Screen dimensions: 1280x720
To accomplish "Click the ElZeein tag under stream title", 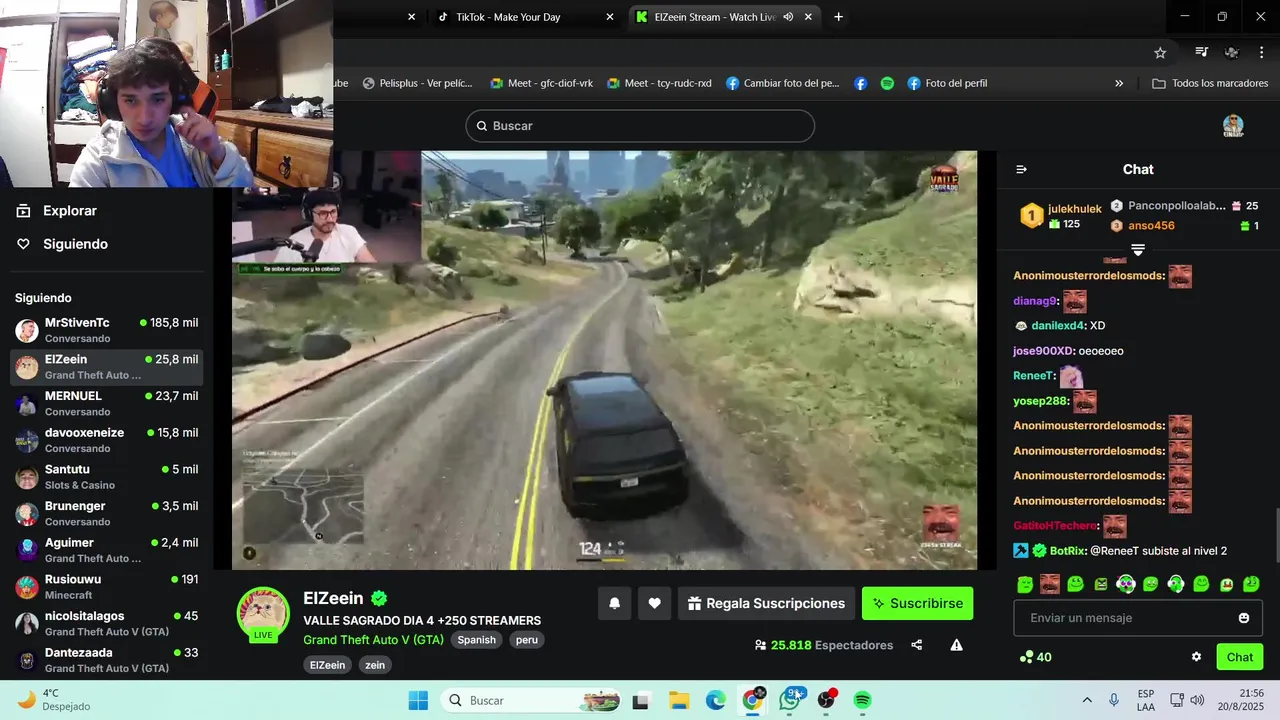I will (327, 665).
